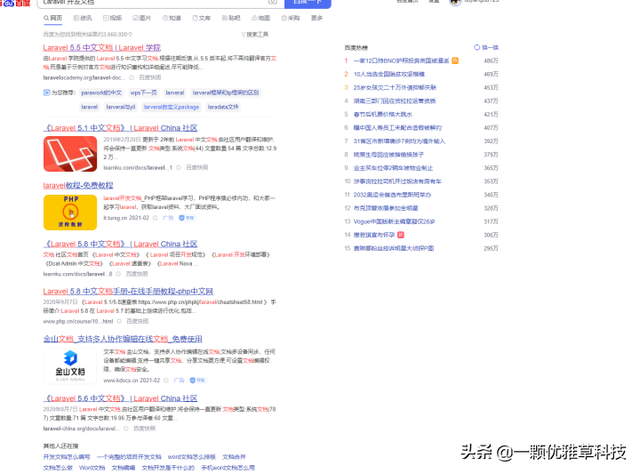640x474 pixels.
Task: Click the 为您推荐 recommendation icon
Action: click(x=47, y=93)
